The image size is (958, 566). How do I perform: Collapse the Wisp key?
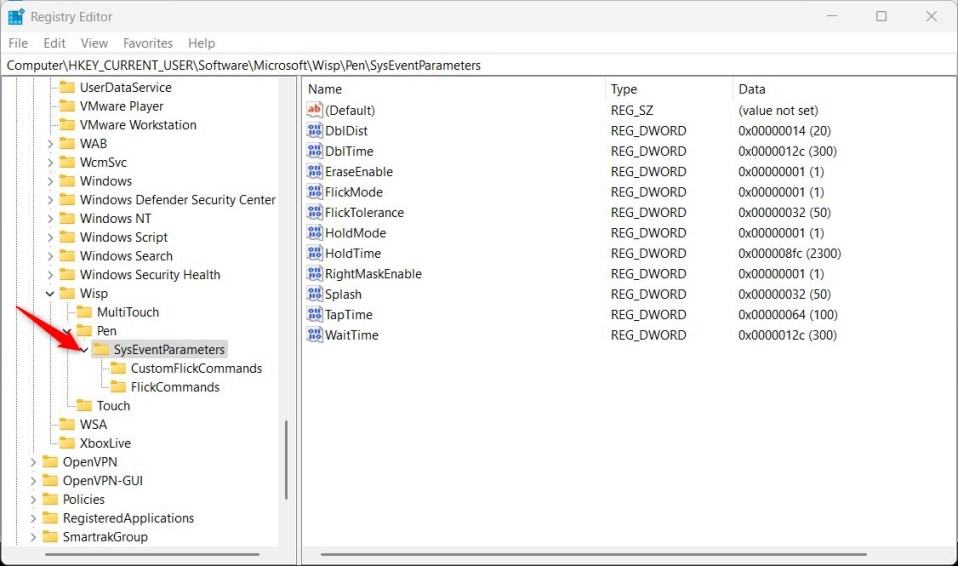(50, 293)
